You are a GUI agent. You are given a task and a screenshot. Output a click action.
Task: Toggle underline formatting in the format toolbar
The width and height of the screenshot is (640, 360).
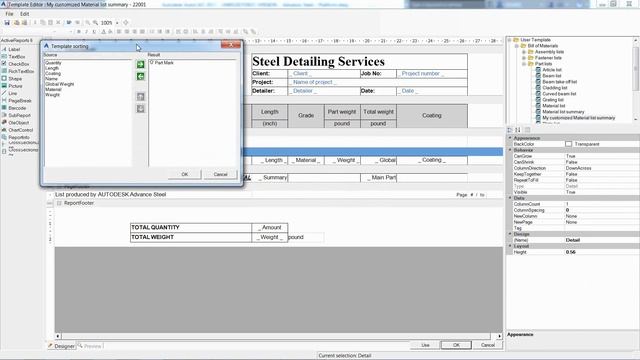[x=94, y=31]
